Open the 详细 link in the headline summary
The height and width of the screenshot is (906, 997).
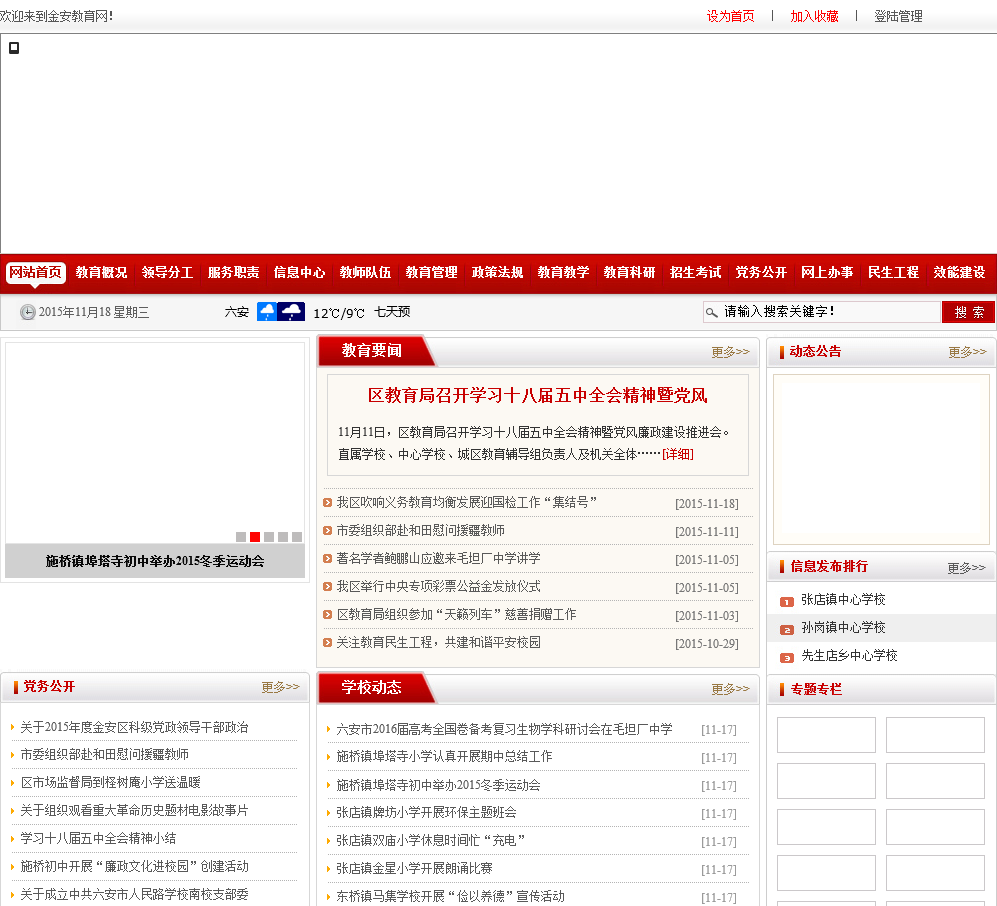(678, 454)
